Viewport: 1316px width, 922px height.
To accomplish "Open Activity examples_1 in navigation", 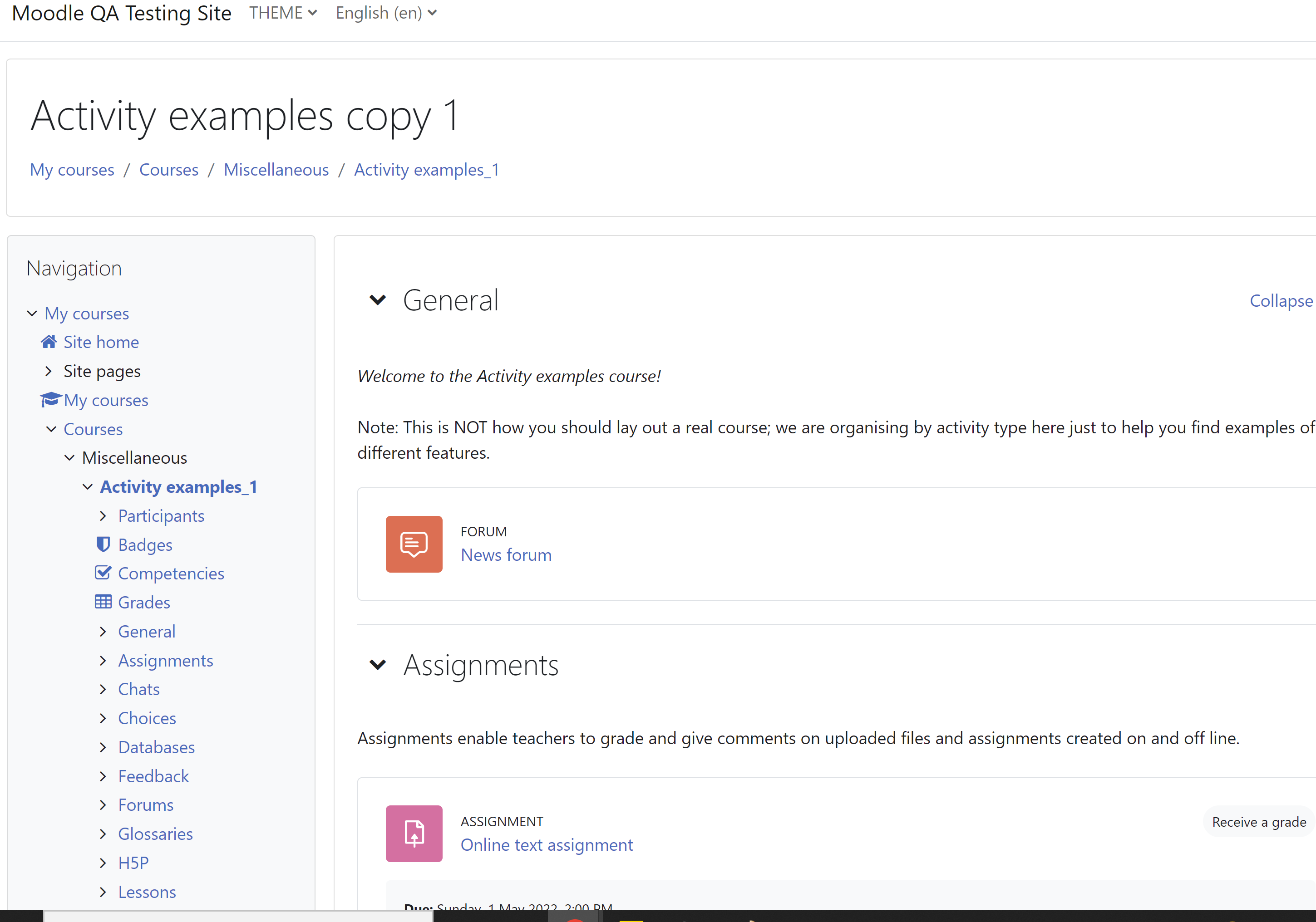I will [179, 486].
